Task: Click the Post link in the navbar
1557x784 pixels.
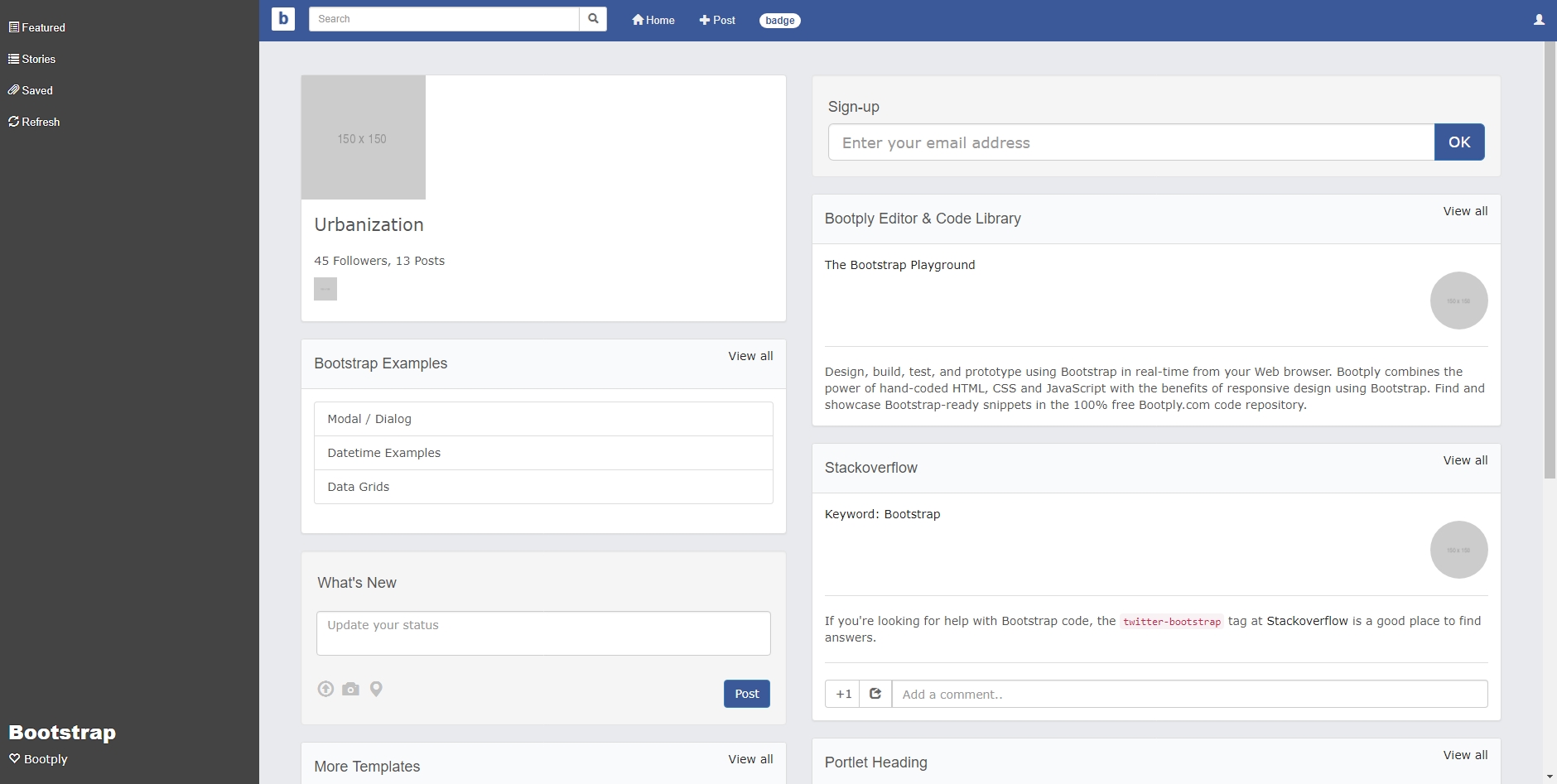Action: tap(717, 20)
